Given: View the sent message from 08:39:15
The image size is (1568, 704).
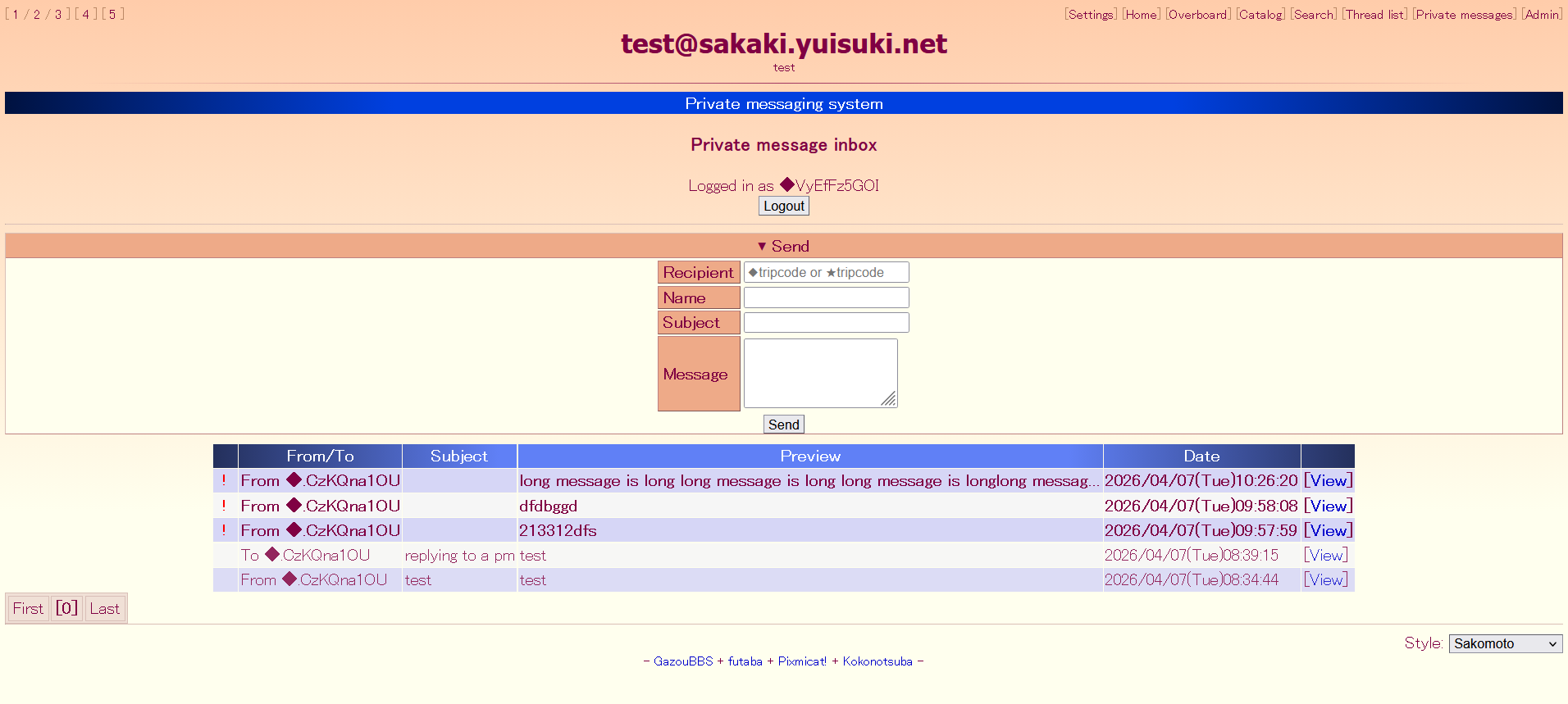Looking at the screenshot, I should 1326,556.
